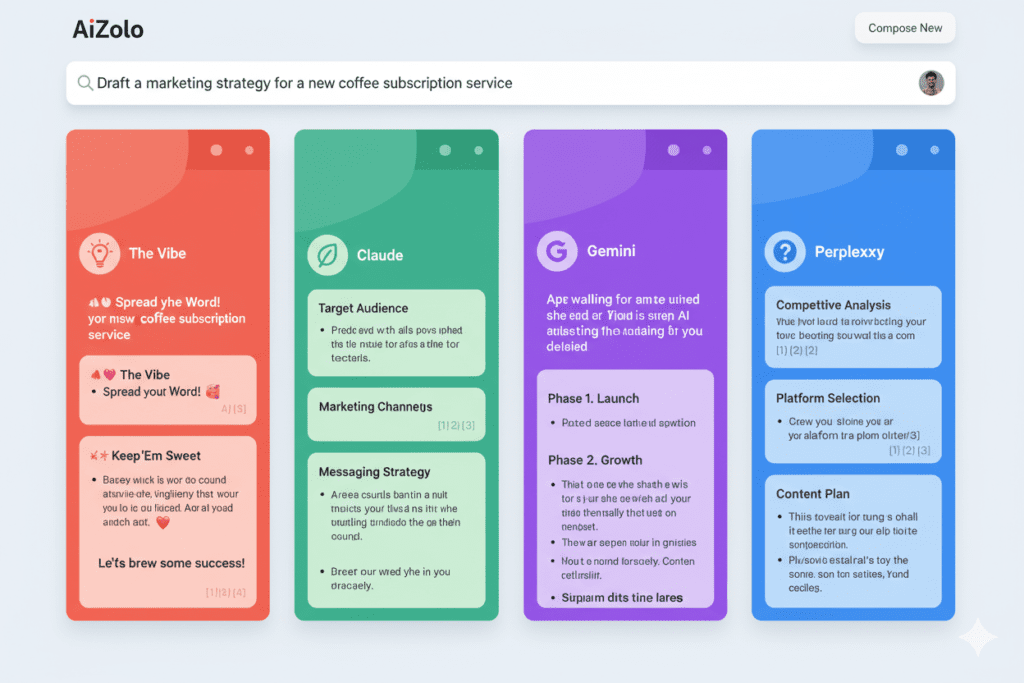Click the Claude leaf icon
This screenshot has height=683, width=1024.
point(327,255)
